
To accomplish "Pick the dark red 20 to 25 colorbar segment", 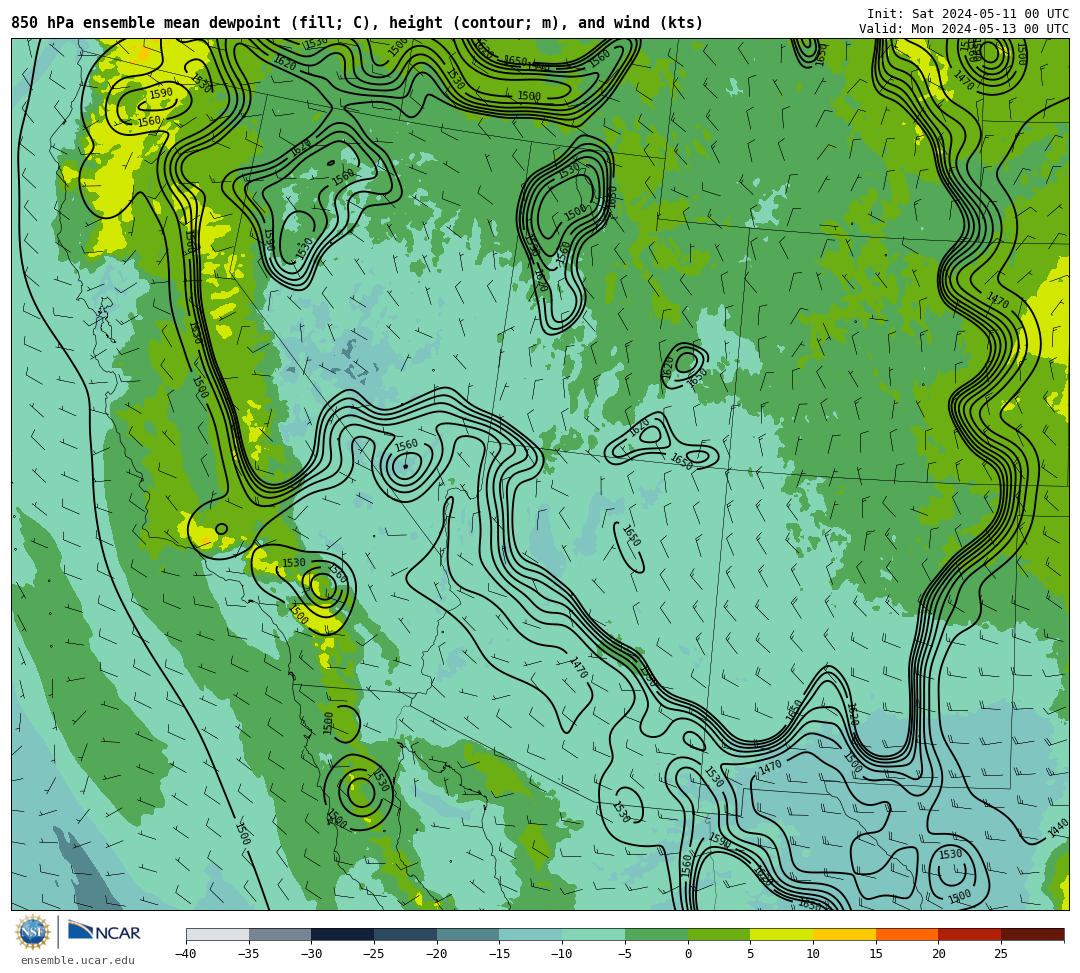I will [x=970, y=934].
